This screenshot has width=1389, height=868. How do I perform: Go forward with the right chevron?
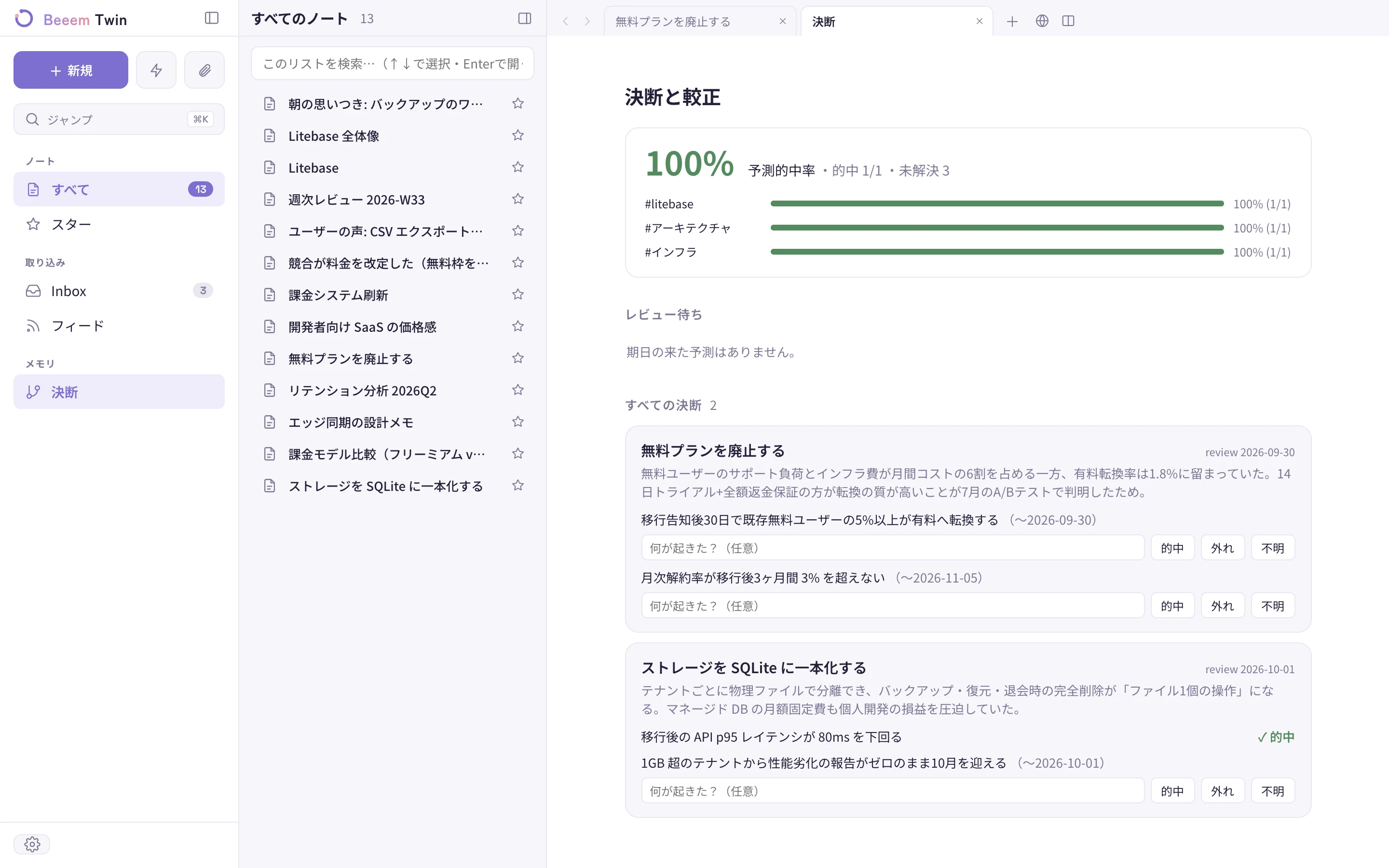(587, 21)
